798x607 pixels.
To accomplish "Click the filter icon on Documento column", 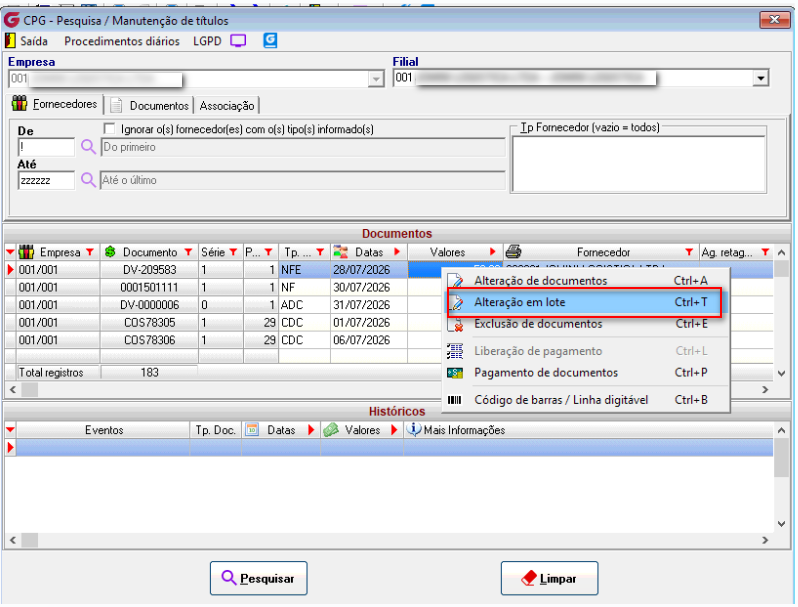I will [x=188, y=252].
